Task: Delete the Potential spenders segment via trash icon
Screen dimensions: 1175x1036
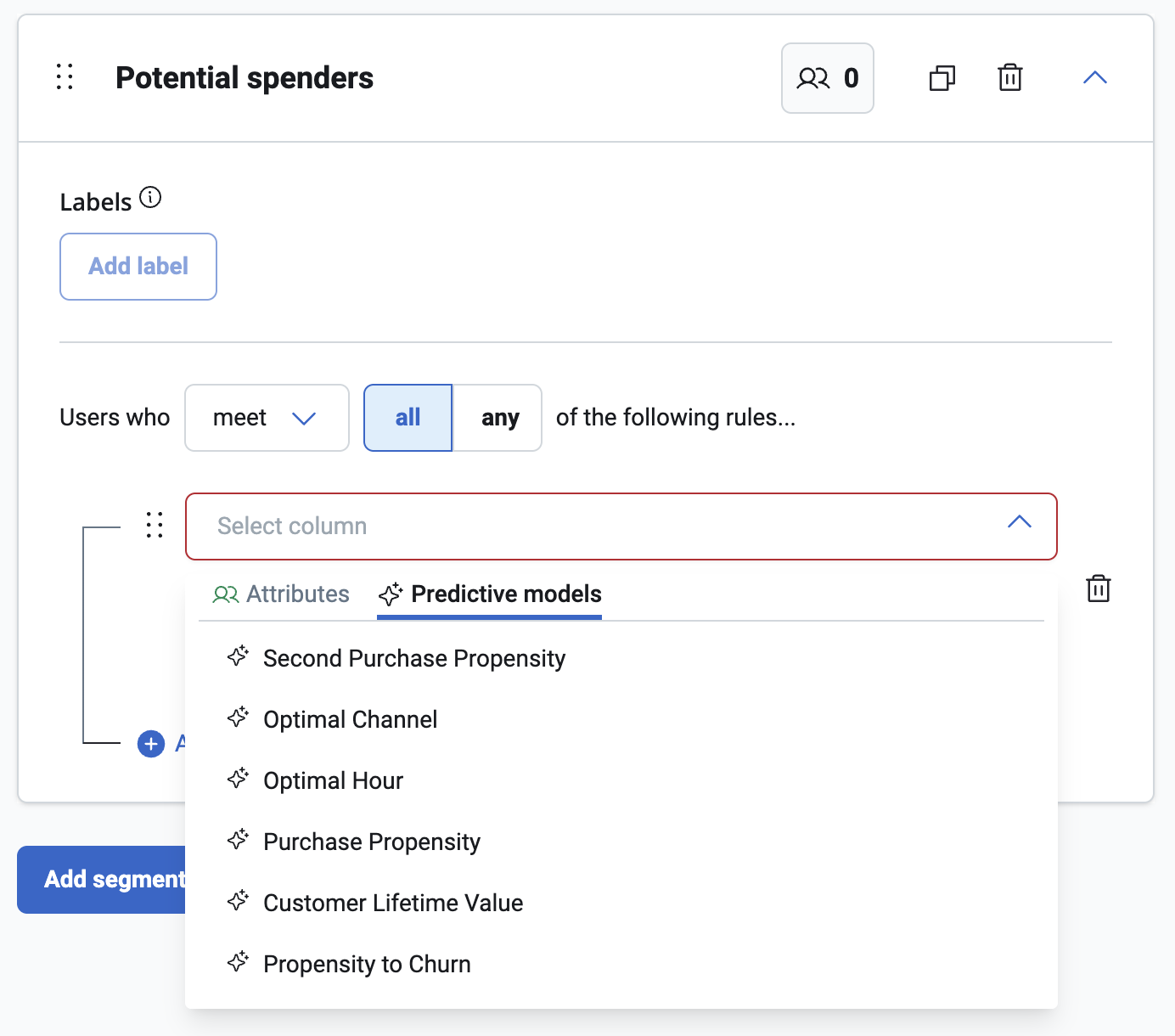Action: (1010, 77)
